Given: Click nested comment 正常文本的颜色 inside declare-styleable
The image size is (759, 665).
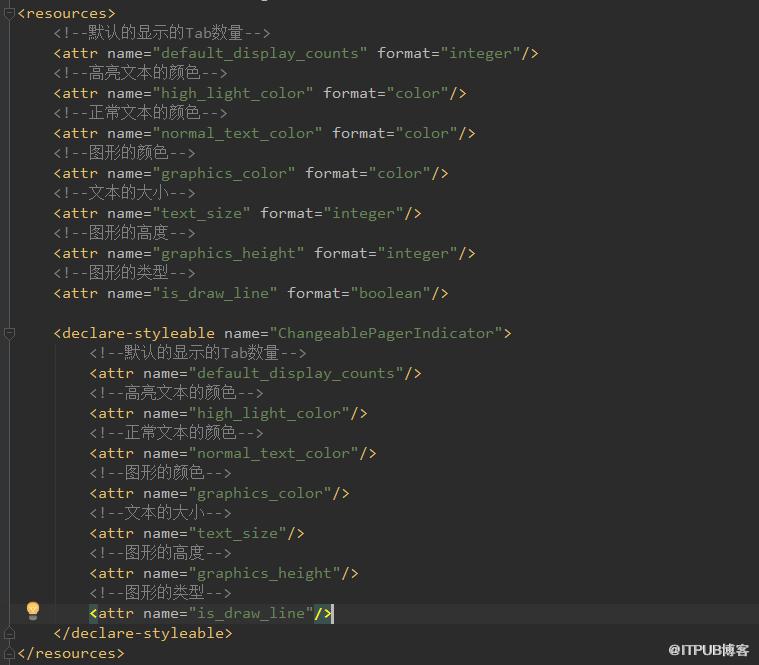Looking at the screenshot, I should pyautogui.click(x=176, y=433).
